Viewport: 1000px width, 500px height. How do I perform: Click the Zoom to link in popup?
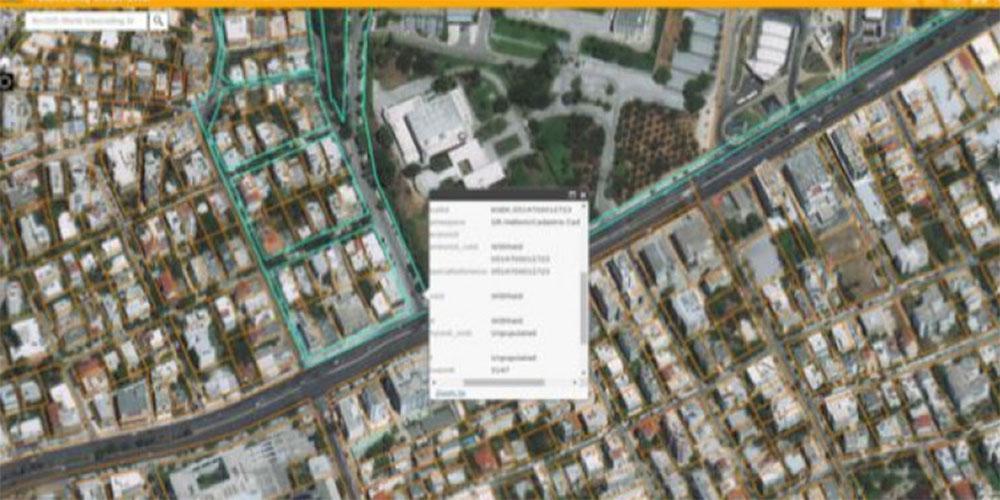[x=447, y=393]
